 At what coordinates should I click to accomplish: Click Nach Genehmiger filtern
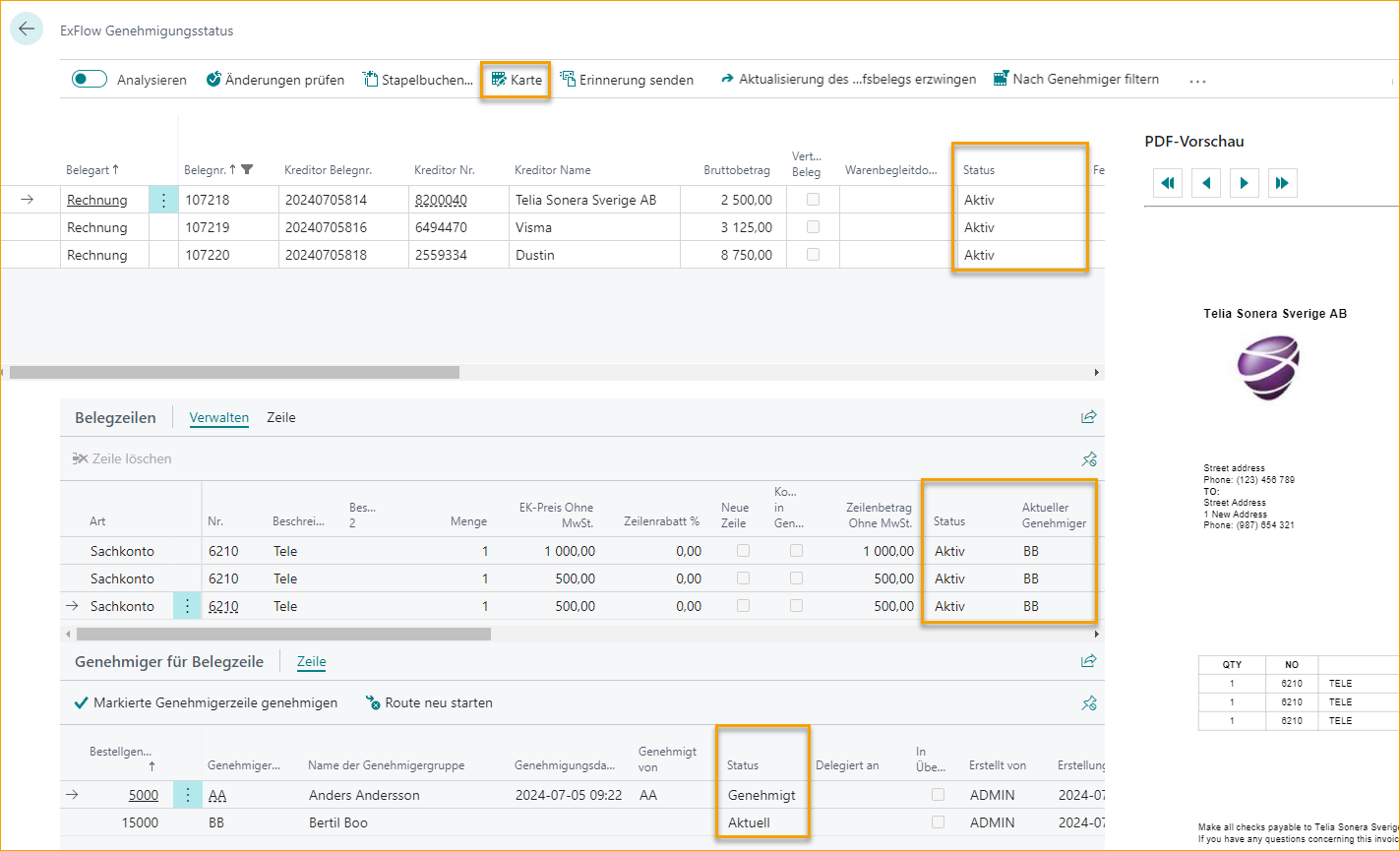tap(1075, 80)
